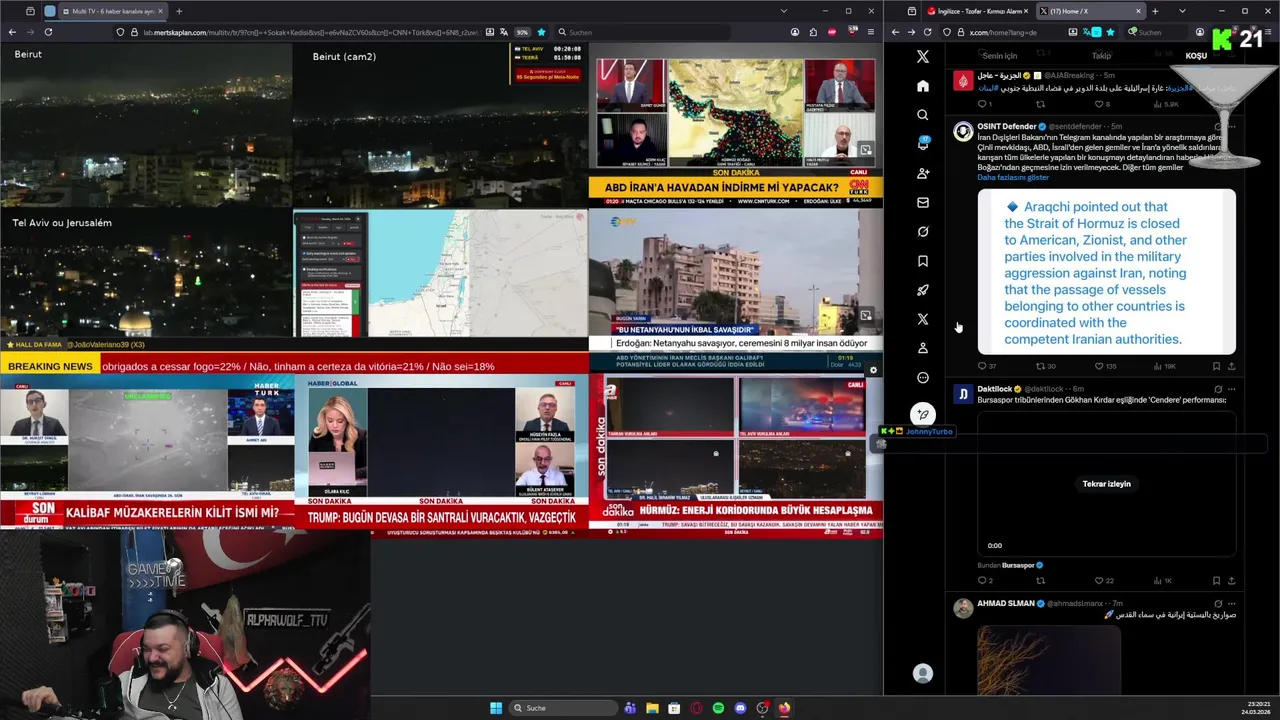This screenshot has height=720, width=1280.
Task: Switch to the KOŞU tab
Action: (x=1196, y=56)
